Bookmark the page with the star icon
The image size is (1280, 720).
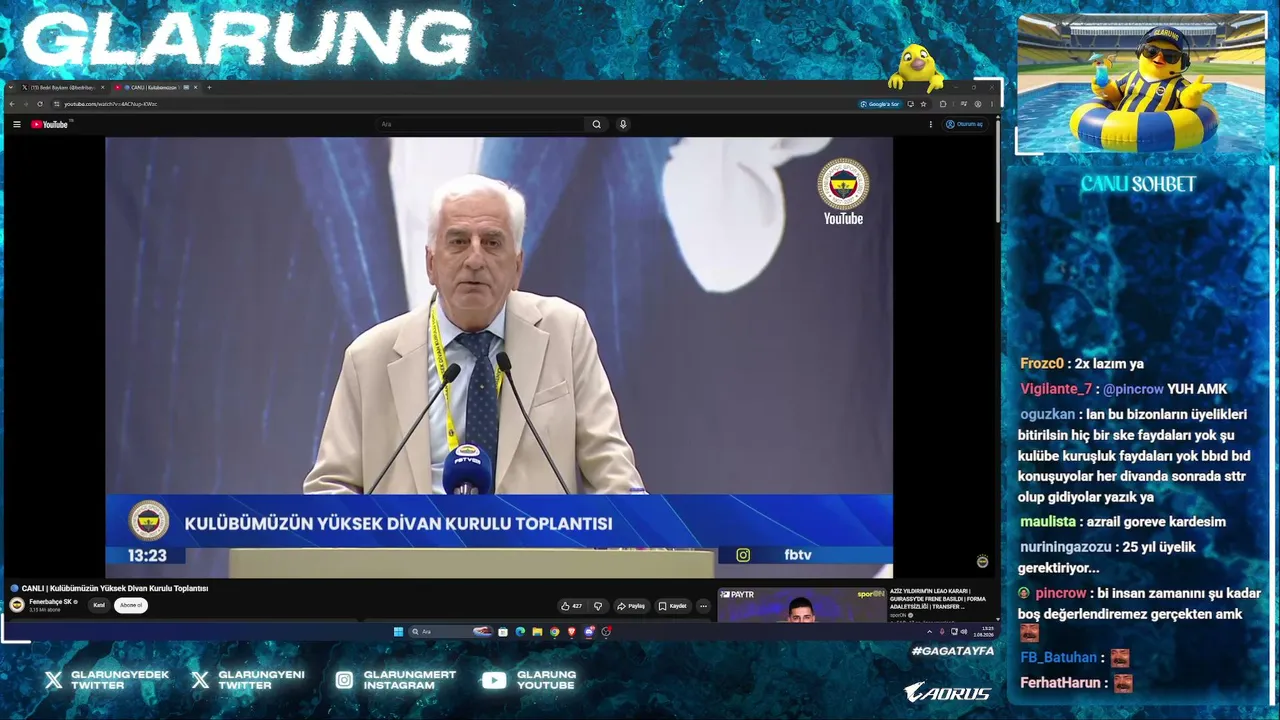pos(923,104)
